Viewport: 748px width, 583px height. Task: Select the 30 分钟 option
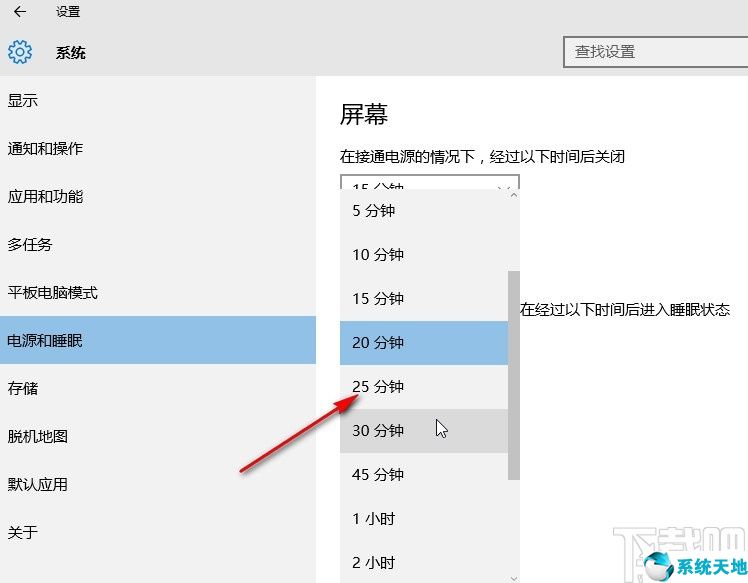[x=424, y=430]
